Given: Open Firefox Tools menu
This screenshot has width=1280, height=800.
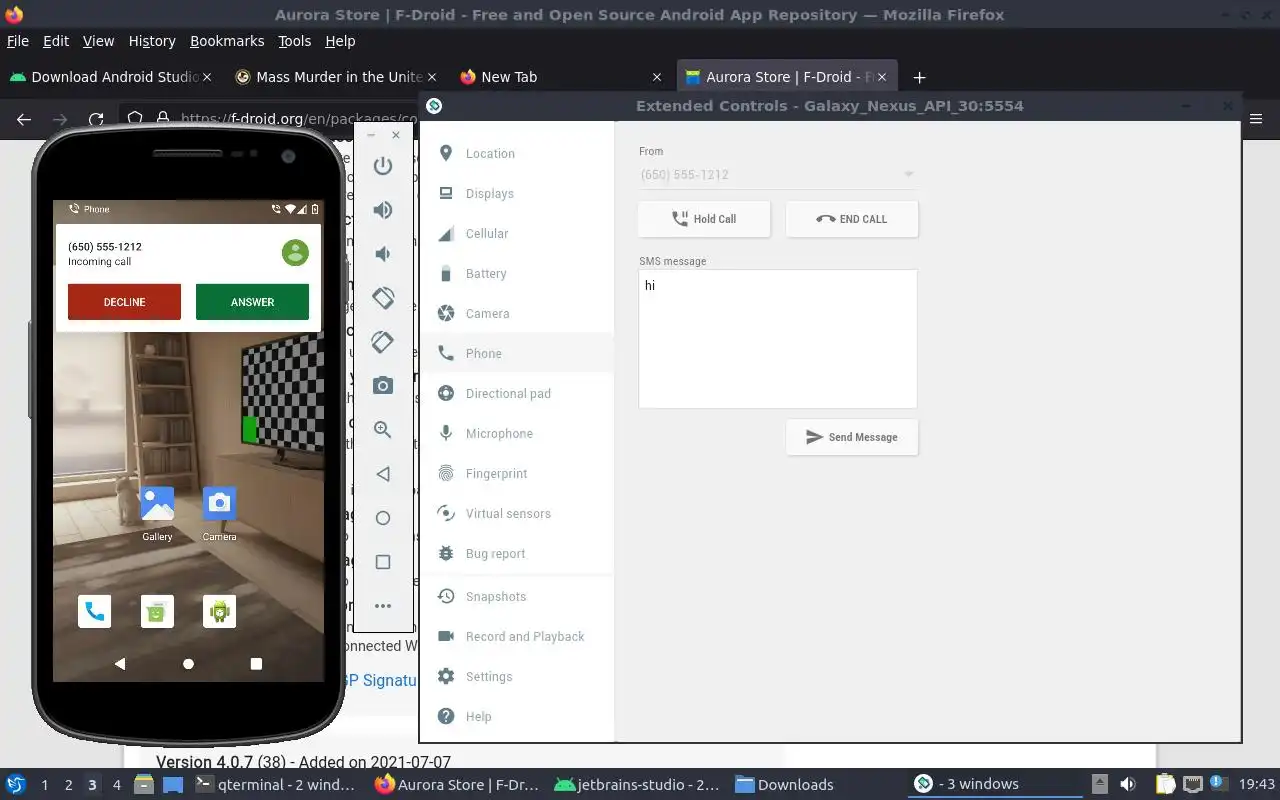Looking at the screenshot, I should pyautogui.click(x=295, y=41).
